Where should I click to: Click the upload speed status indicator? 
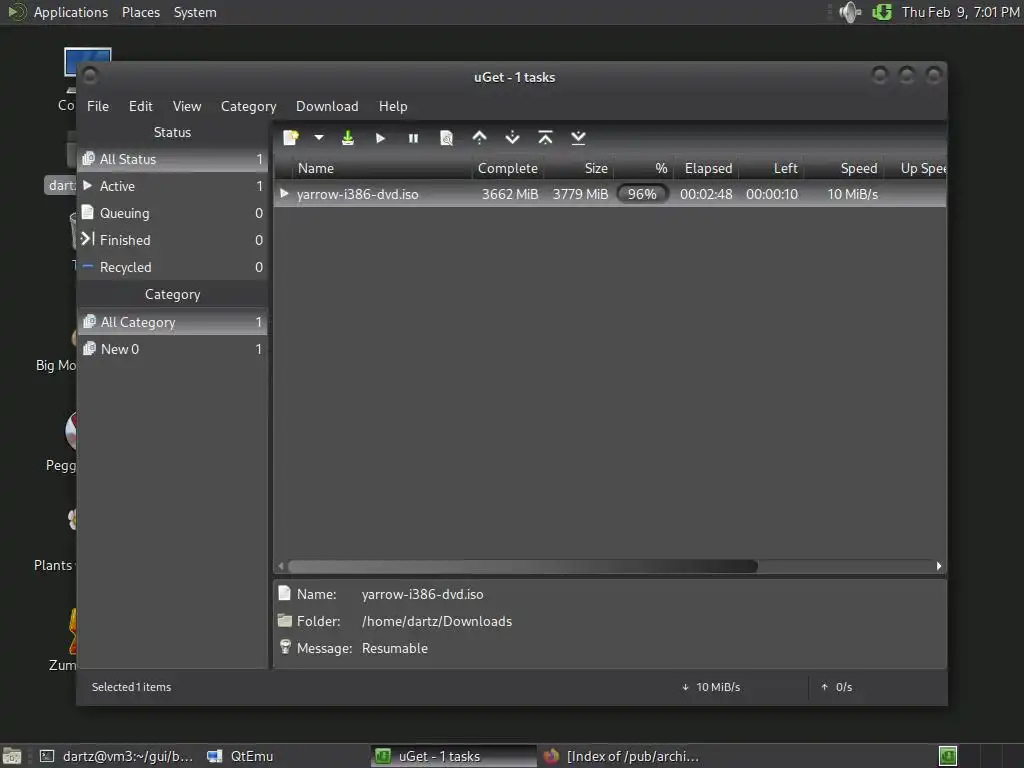click(x=837, y=687)
